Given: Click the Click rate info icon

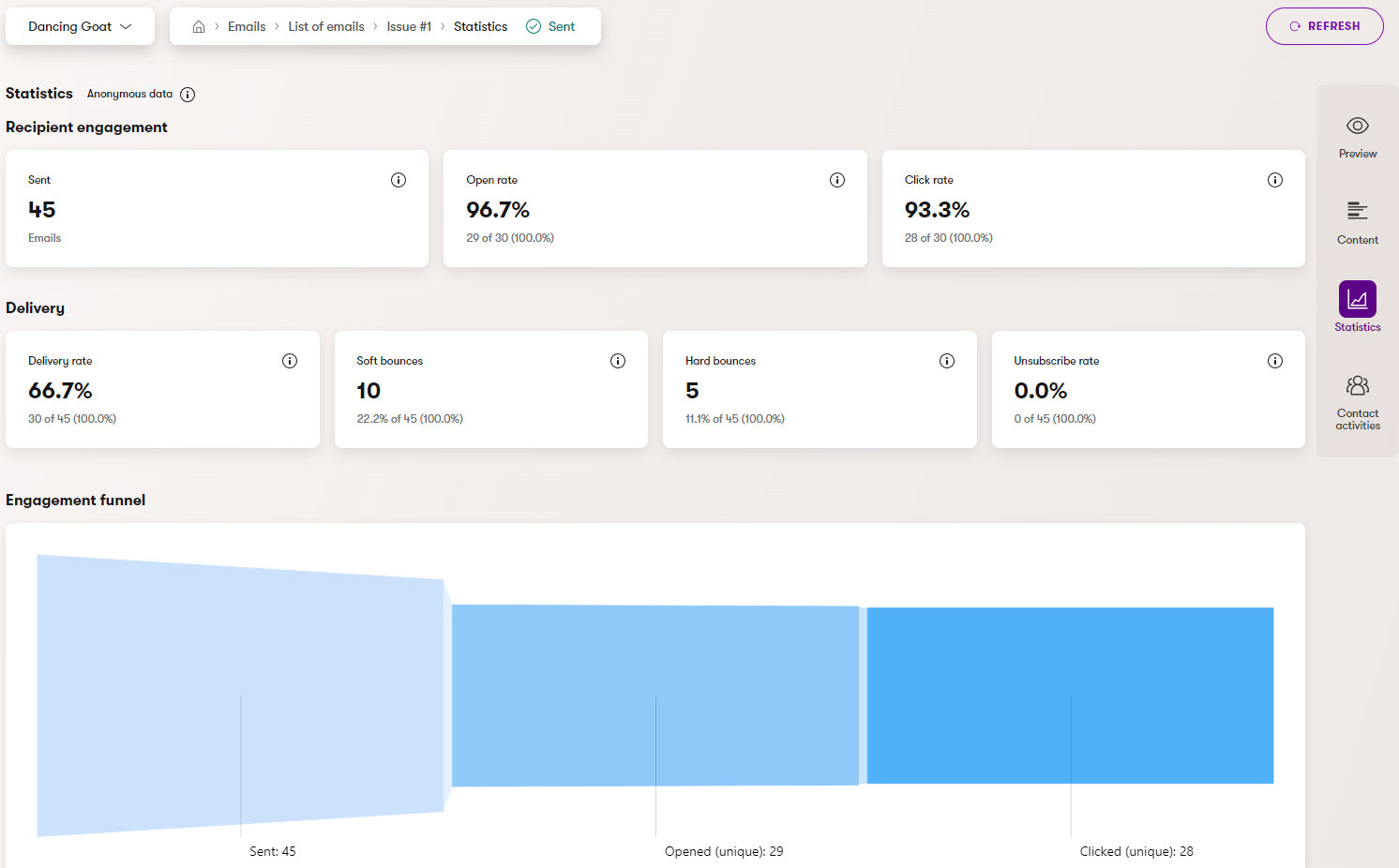Looking at the screenshot, I should pyautogui.click(x=1275, y=180).
